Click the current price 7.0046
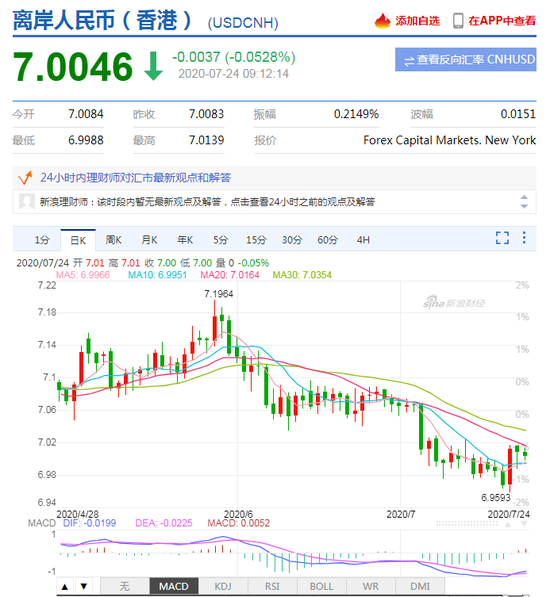Viewport: 550px width, 597px height. [73, 67]
